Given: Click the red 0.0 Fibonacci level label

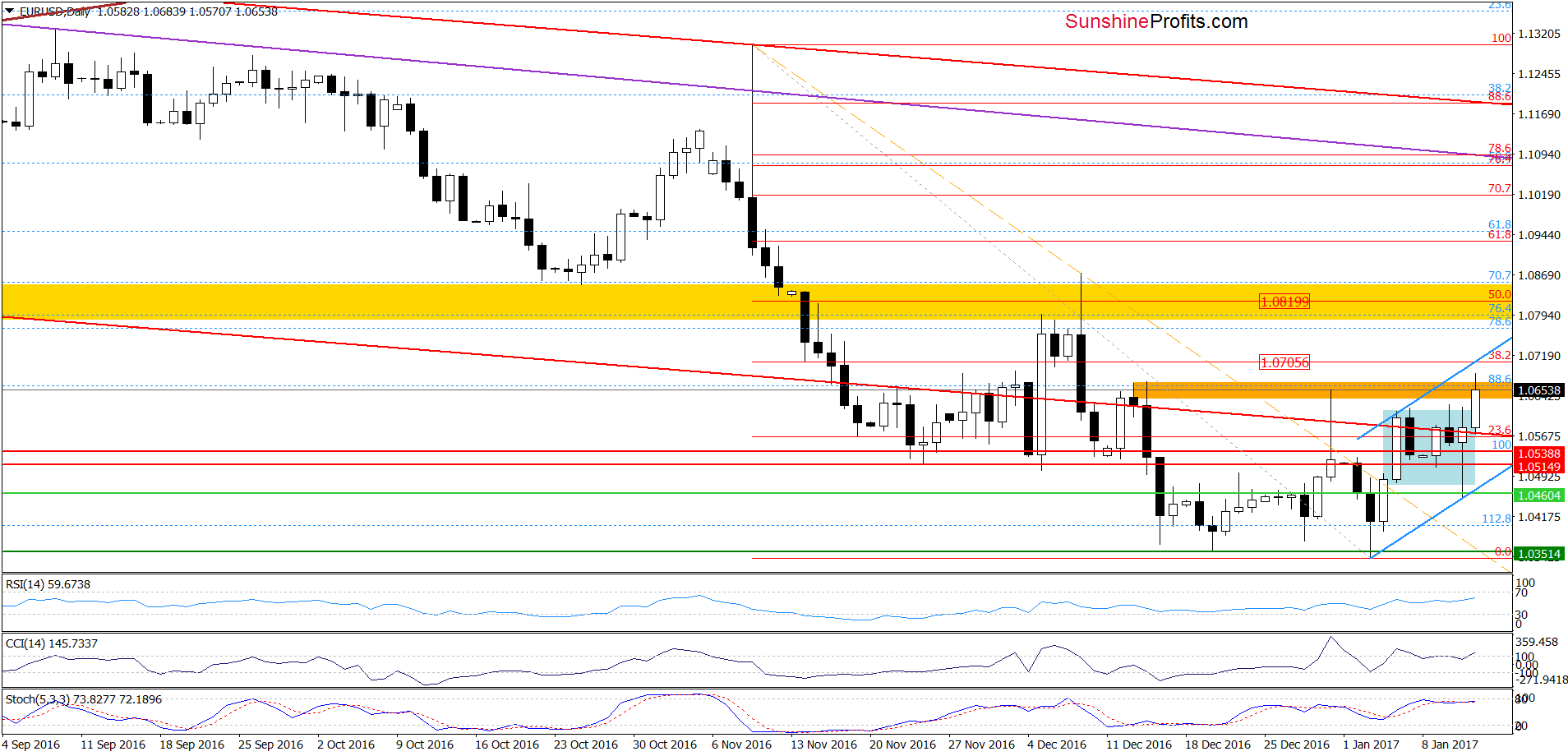Looking at the screenshot, I should click(x=1502, y=551).
